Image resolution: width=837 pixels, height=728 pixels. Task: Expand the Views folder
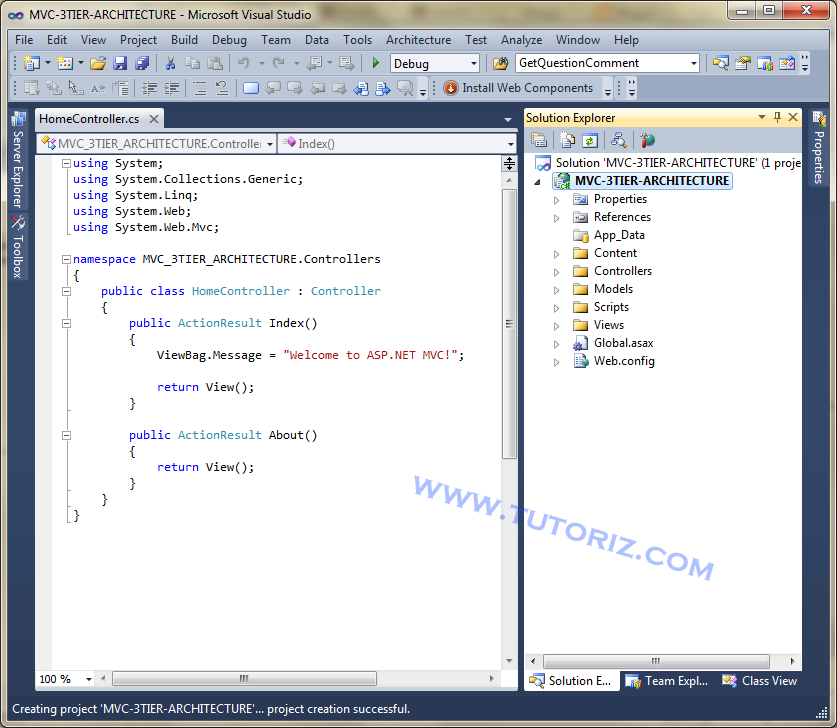coord(556,325)
